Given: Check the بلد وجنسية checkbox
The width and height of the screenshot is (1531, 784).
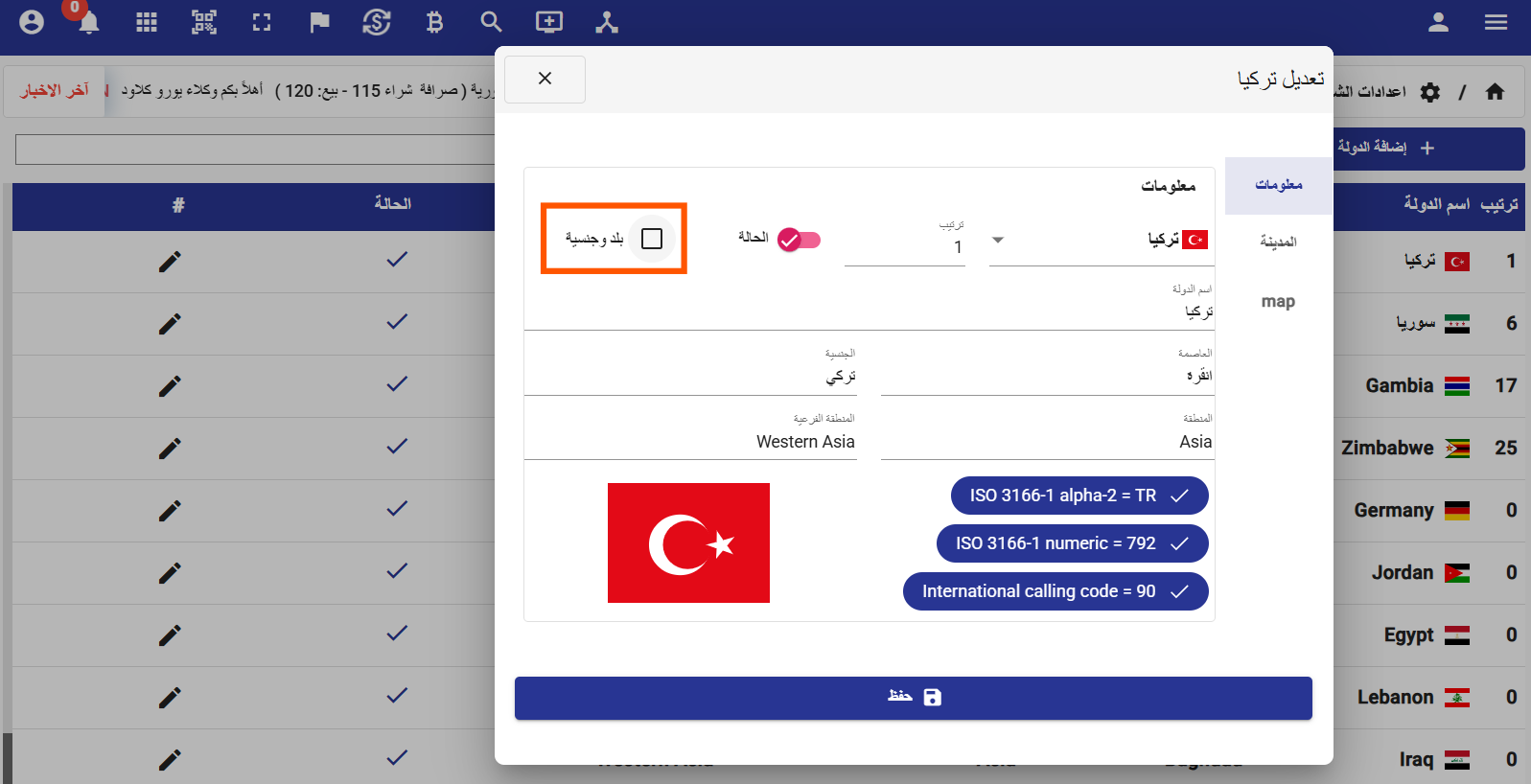Looking at the screenshot, I should point(652,239).
